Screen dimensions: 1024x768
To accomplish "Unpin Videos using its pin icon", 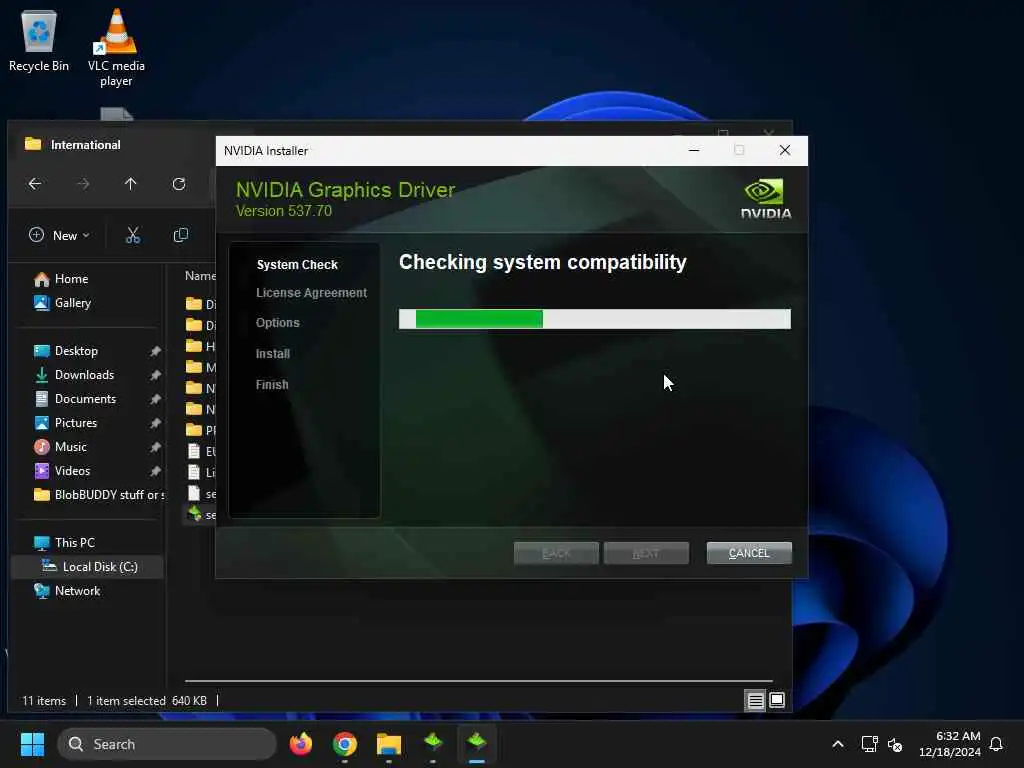I will click(155, 471).
